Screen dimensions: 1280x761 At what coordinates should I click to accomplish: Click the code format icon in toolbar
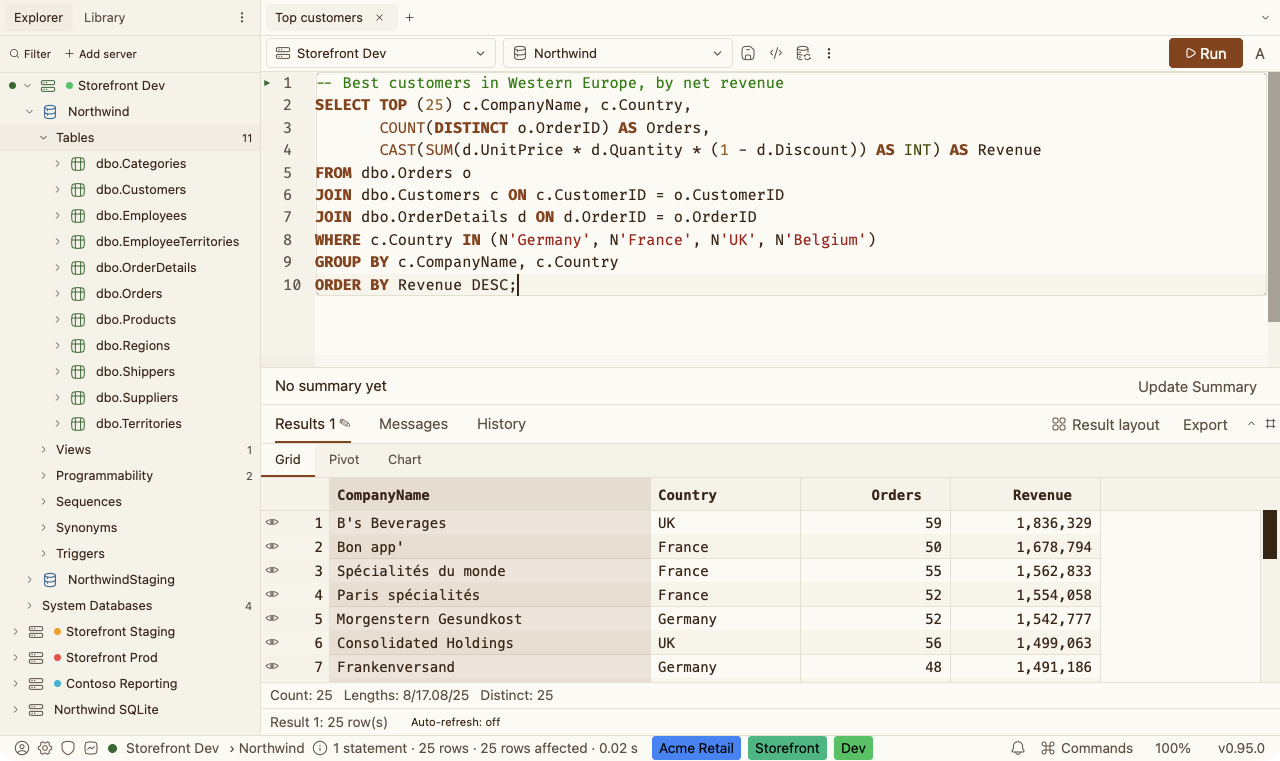[775, 53]
